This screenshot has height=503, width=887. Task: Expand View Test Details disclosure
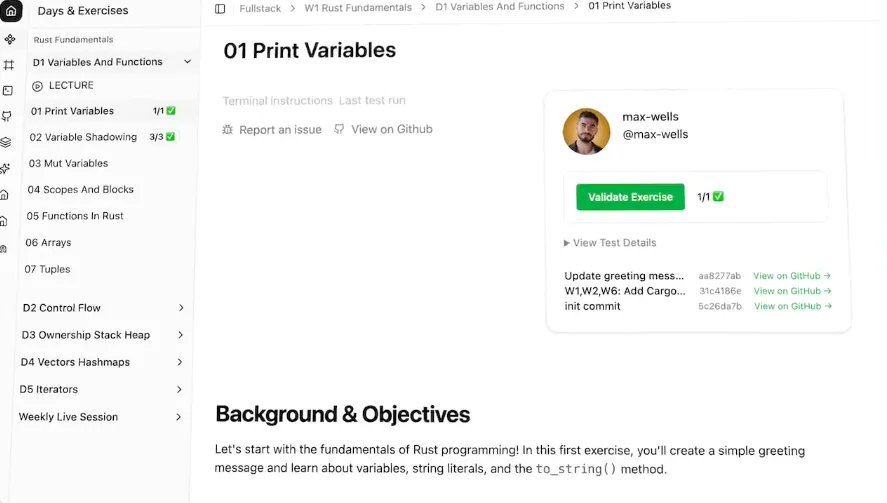point(610,243)
